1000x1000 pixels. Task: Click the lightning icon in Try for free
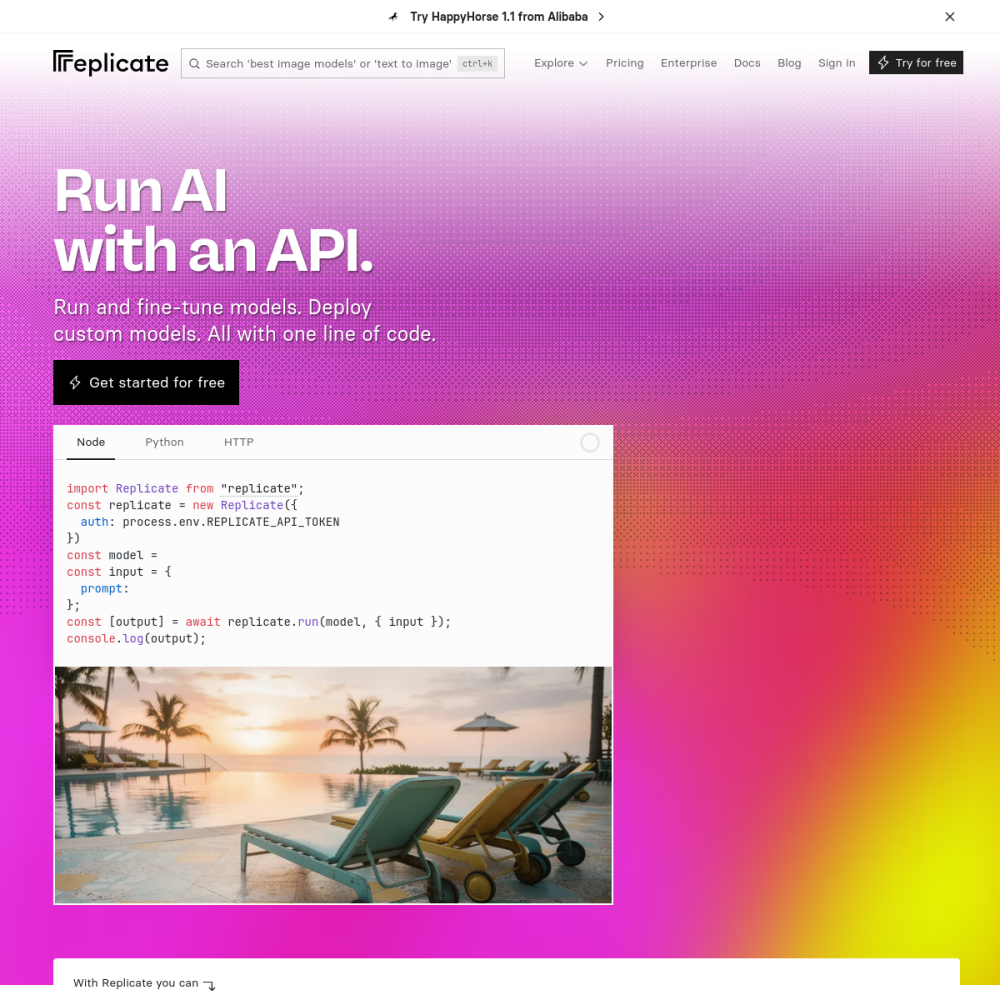pos(883,62)
